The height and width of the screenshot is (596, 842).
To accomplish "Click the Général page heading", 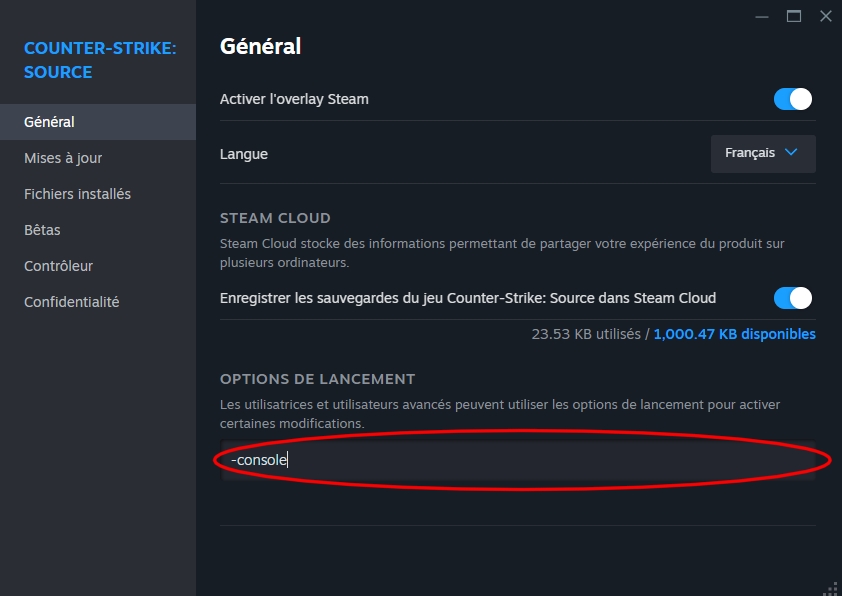I will click(x=260, y=46).
